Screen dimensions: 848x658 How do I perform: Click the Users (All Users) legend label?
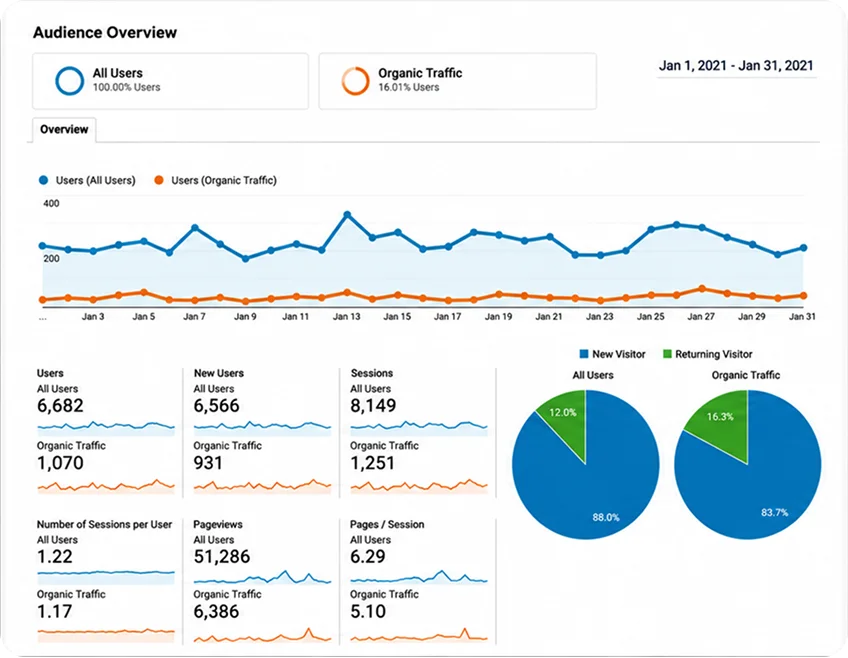tap(96, 180)
